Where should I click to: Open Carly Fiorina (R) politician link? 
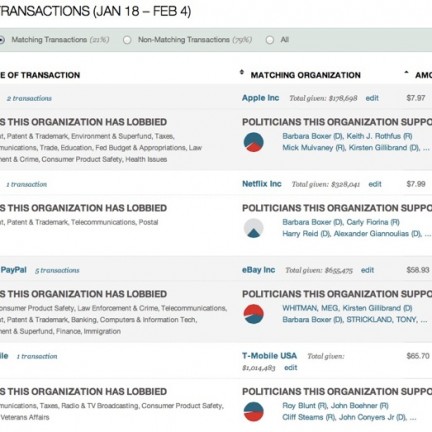coord(373,222)
